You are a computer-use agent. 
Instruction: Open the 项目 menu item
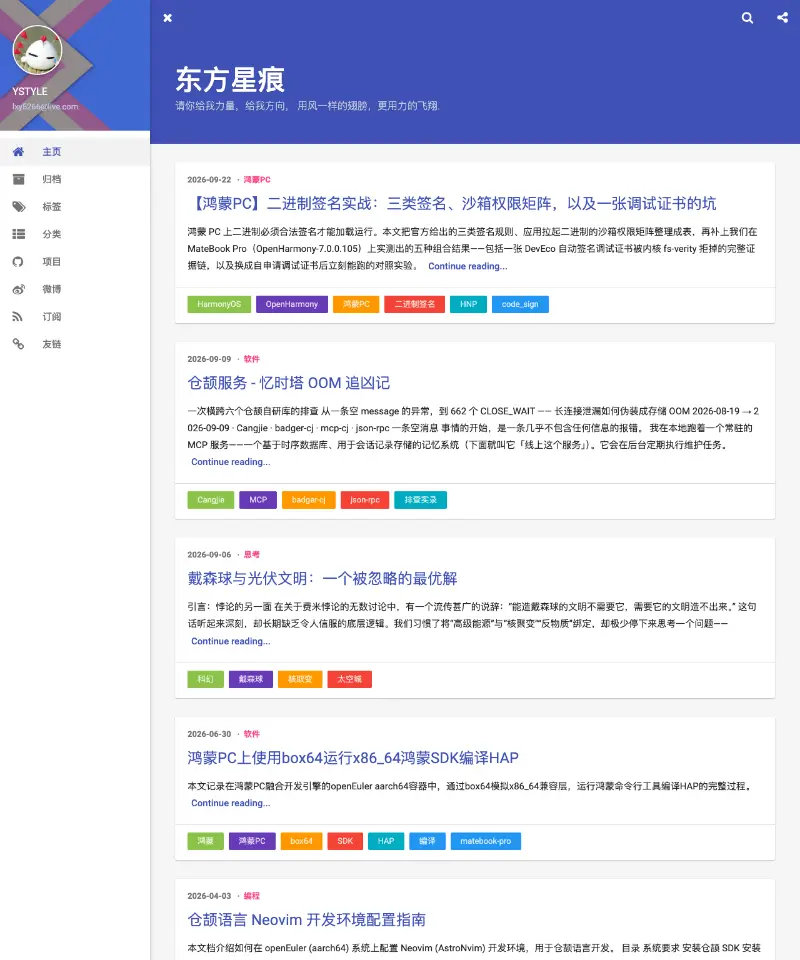tap(75, 261)
